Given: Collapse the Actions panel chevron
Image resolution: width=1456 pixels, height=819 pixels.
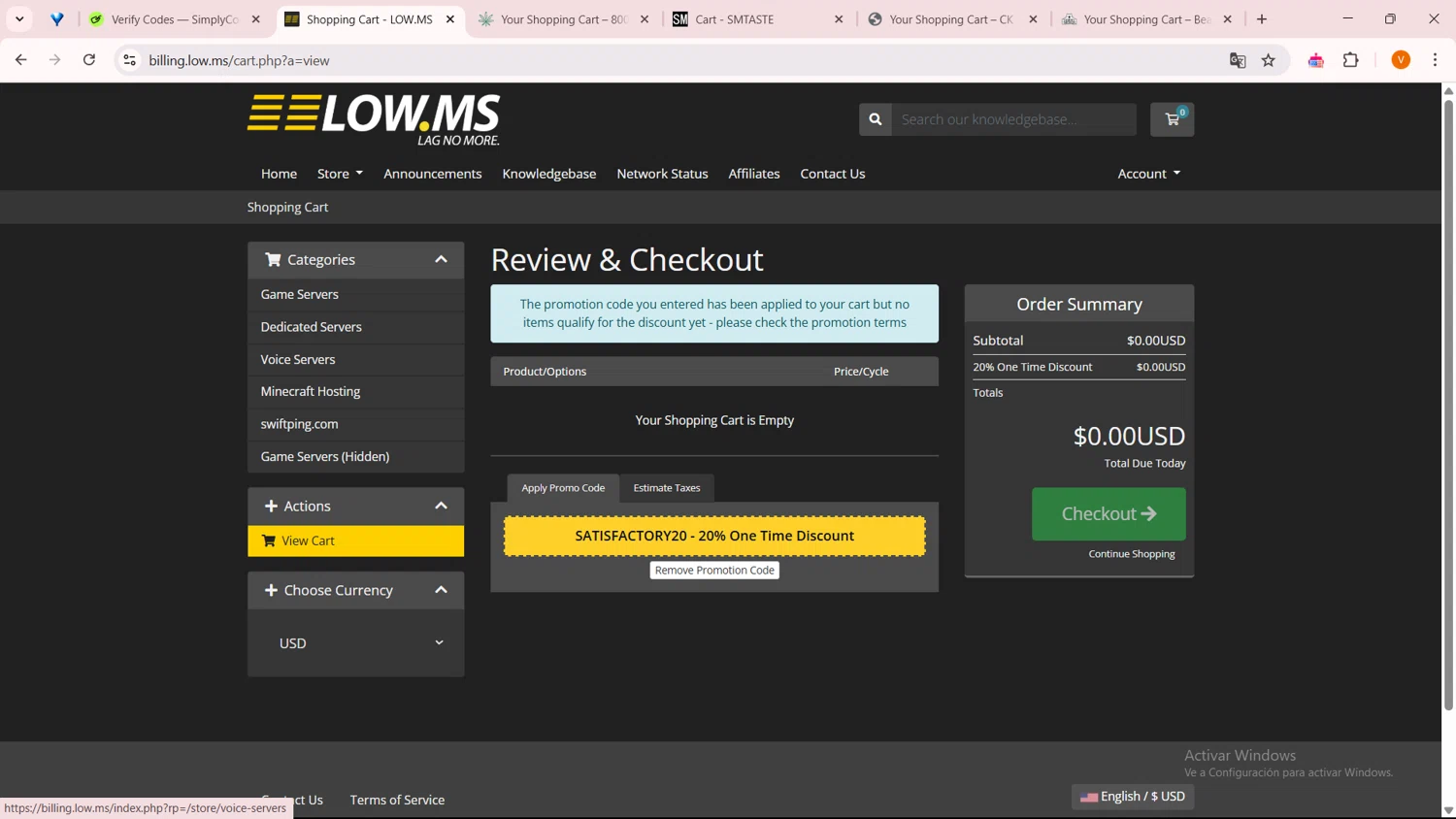Looking at the screenshot, I should (x=441, y=506).
